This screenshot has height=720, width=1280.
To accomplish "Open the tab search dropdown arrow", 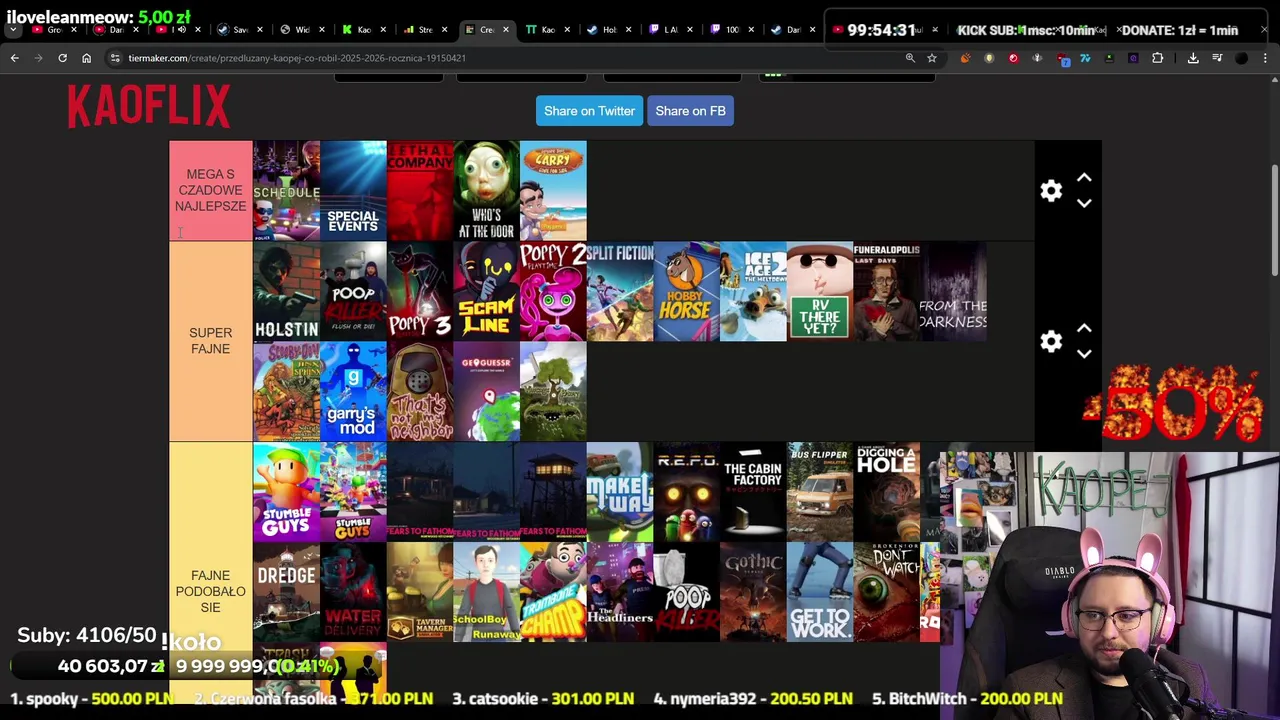I will [x=14, y=30].
